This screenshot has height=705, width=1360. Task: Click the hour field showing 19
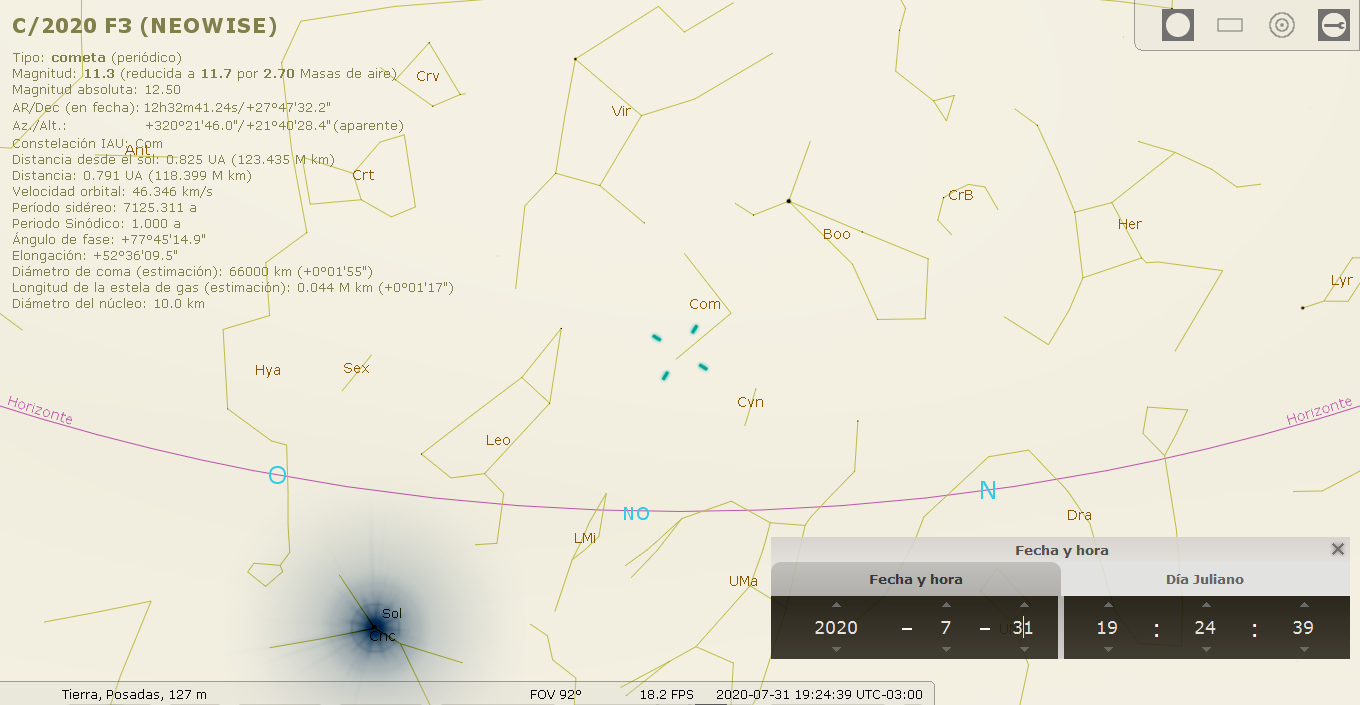1107,628
